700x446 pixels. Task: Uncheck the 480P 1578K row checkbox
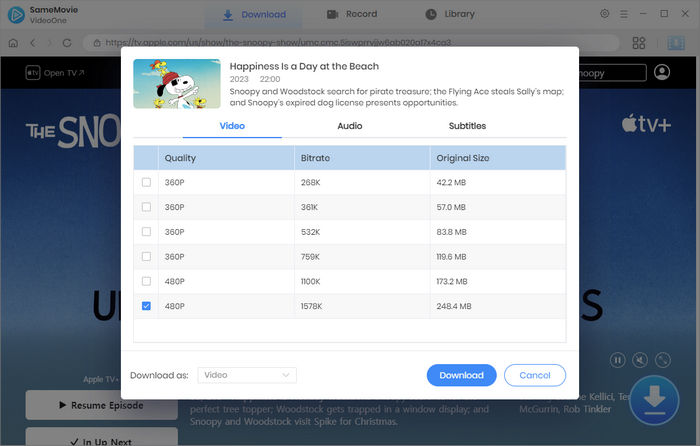click(146, 306)
